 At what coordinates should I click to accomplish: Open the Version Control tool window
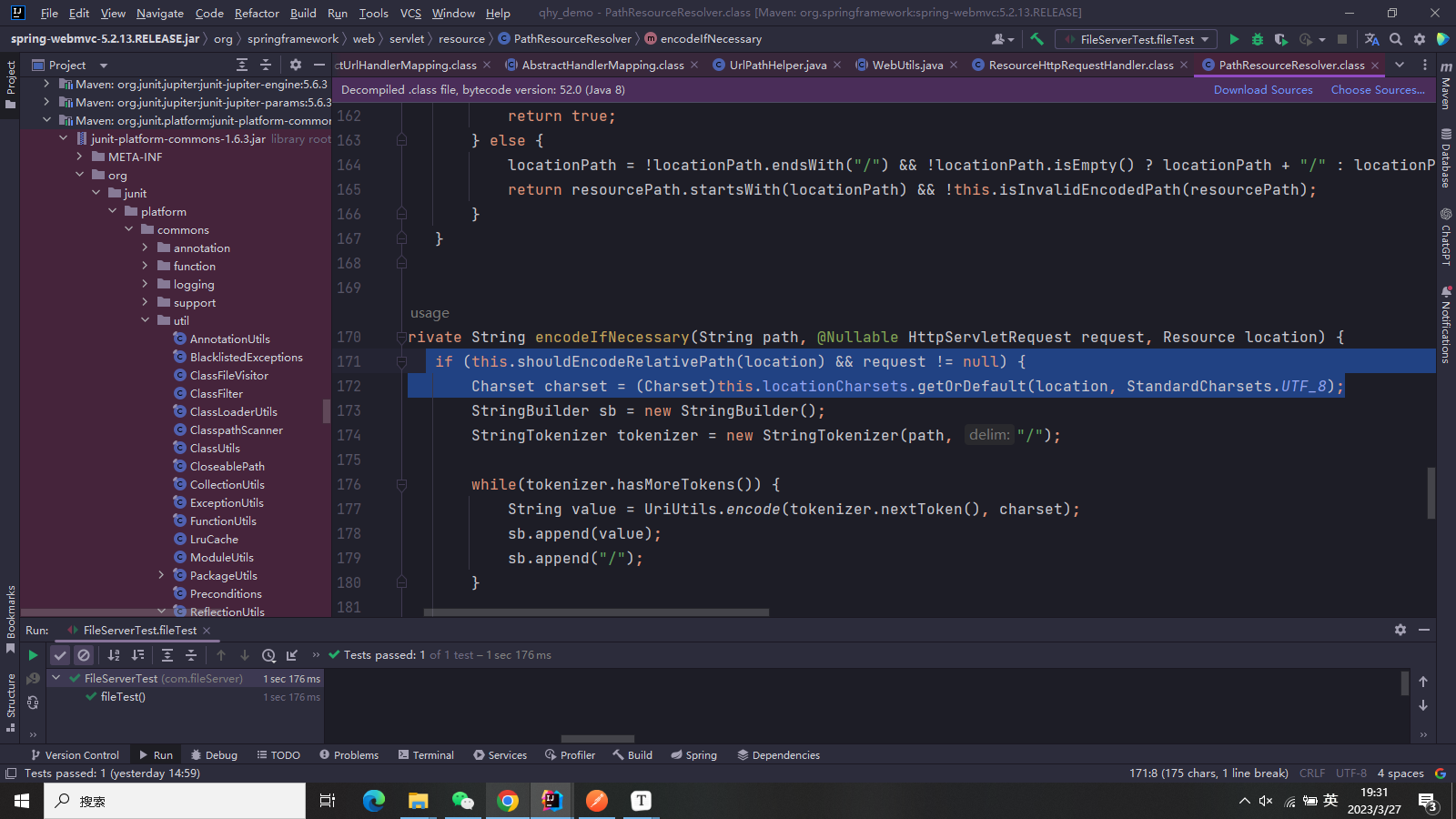[75, 755]
